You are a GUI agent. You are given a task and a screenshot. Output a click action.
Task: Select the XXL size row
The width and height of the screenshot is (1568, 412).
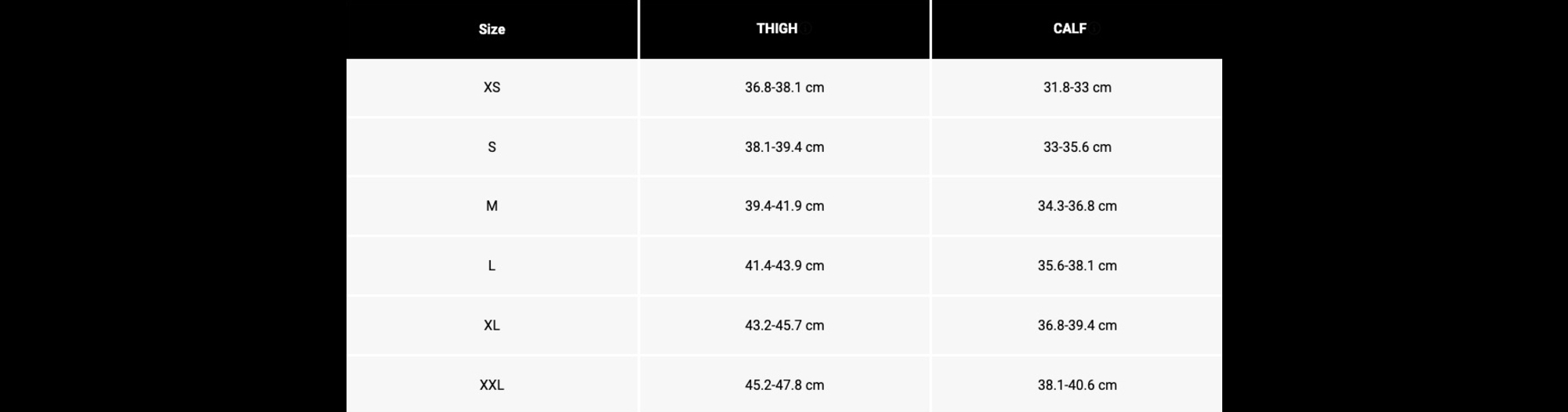pyautogui.click(x=784, y=385)
